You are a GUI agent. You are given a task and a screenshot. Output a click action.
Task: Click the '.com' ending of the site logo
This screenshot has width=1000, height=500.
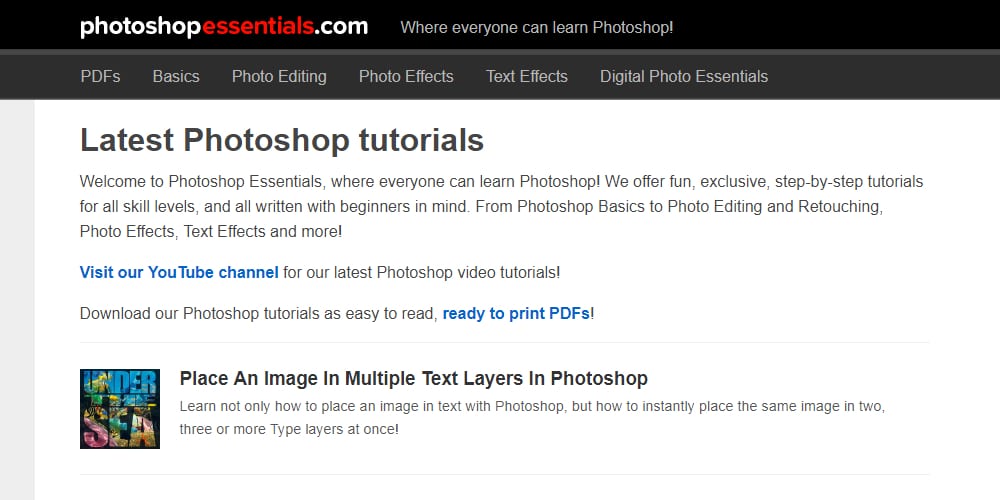tap(341, 27)
